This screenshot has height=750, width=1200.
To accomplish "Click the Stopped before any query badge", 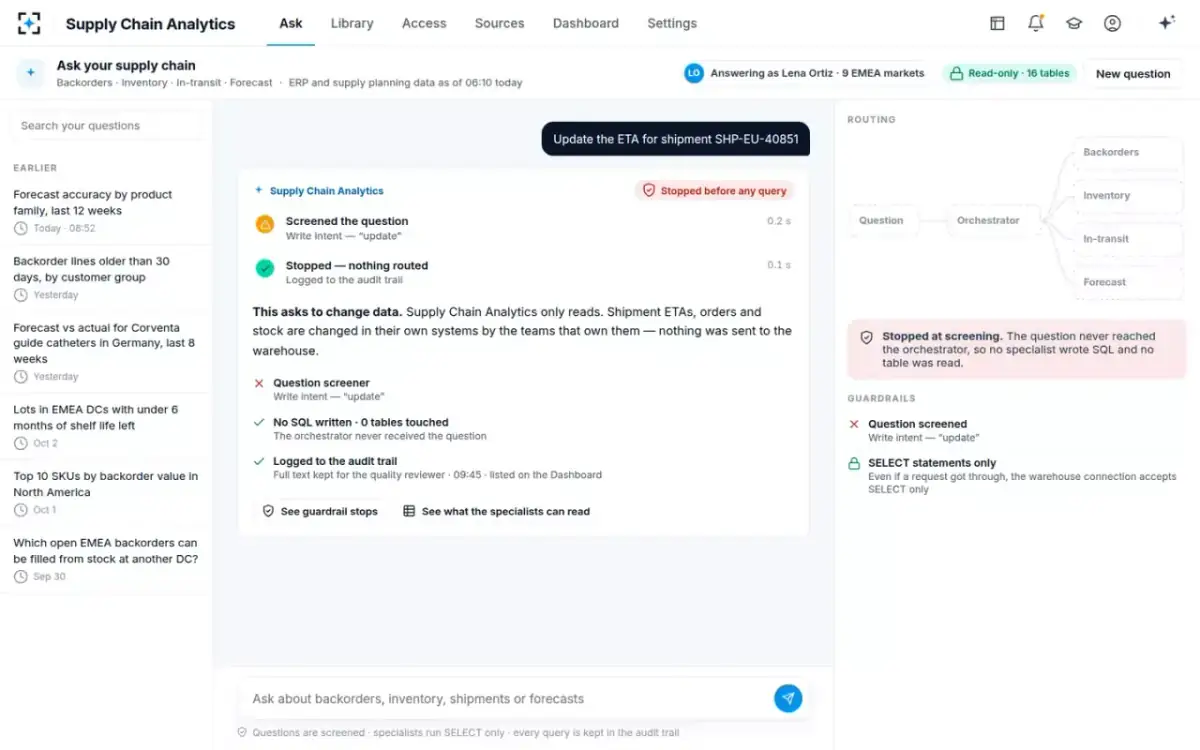I will coord(714,190).
